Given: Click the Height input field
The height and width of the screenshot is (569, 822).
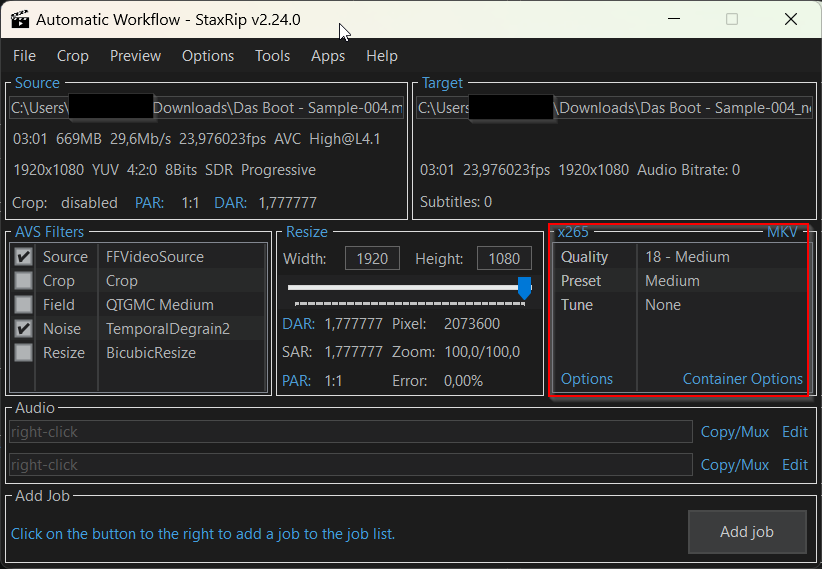Looking at the screenshot, I should pyautogui.click(x=504, y=259).
